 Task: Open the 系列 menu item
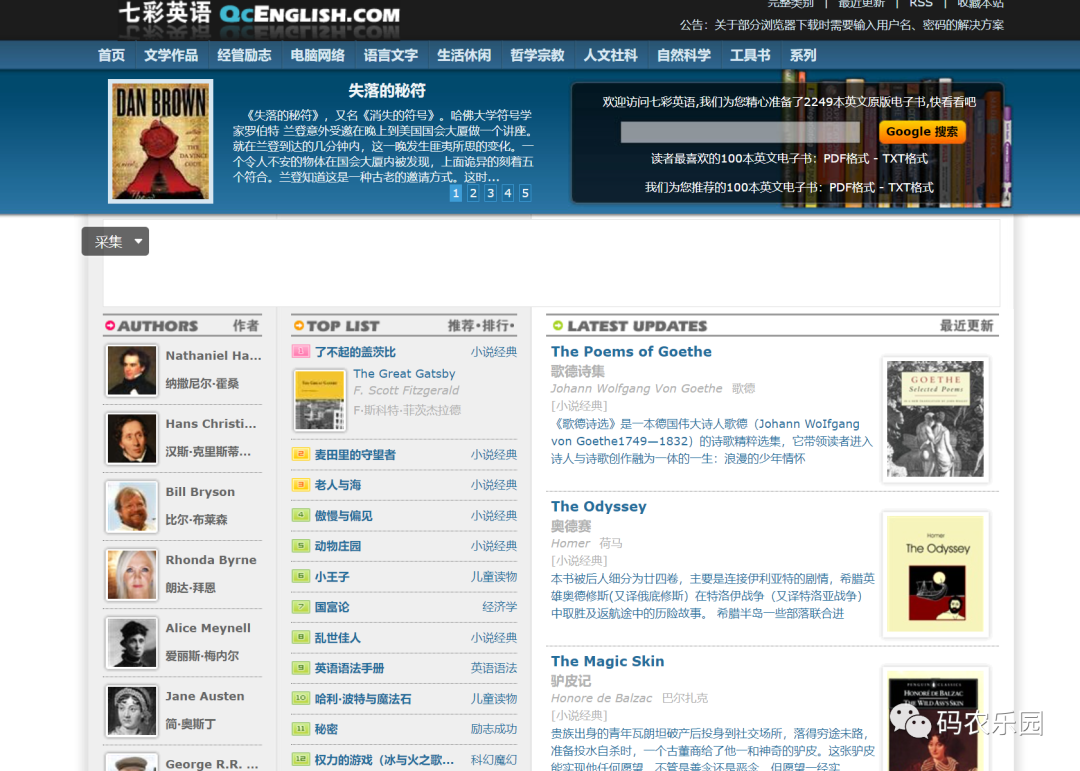803,55
